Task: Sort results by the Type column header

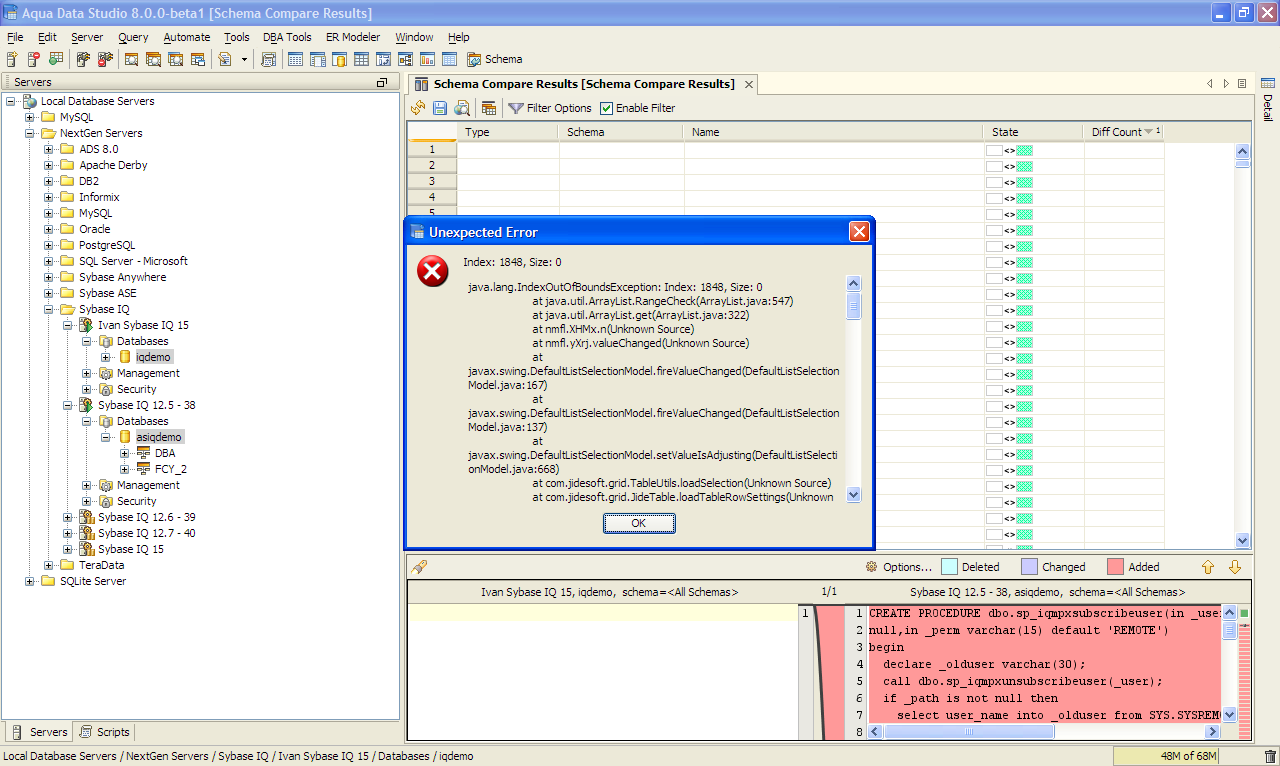Action: click(x=508, y=132)
